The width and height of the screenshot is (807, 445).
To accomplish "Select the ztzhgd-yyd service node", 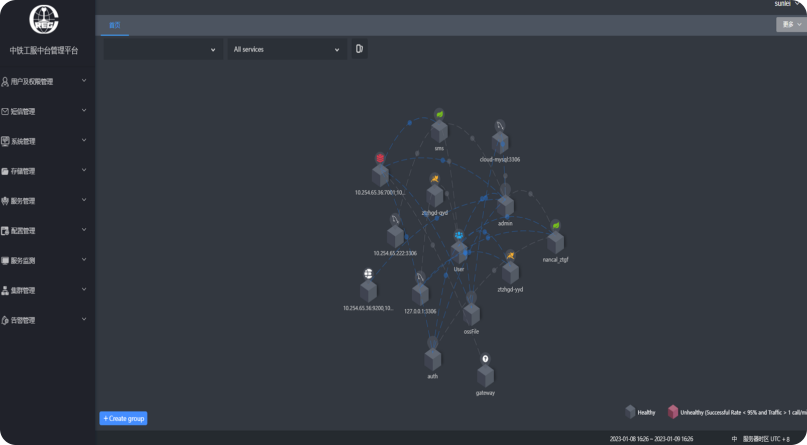I will pyautogui.click(x=511, y=273).
